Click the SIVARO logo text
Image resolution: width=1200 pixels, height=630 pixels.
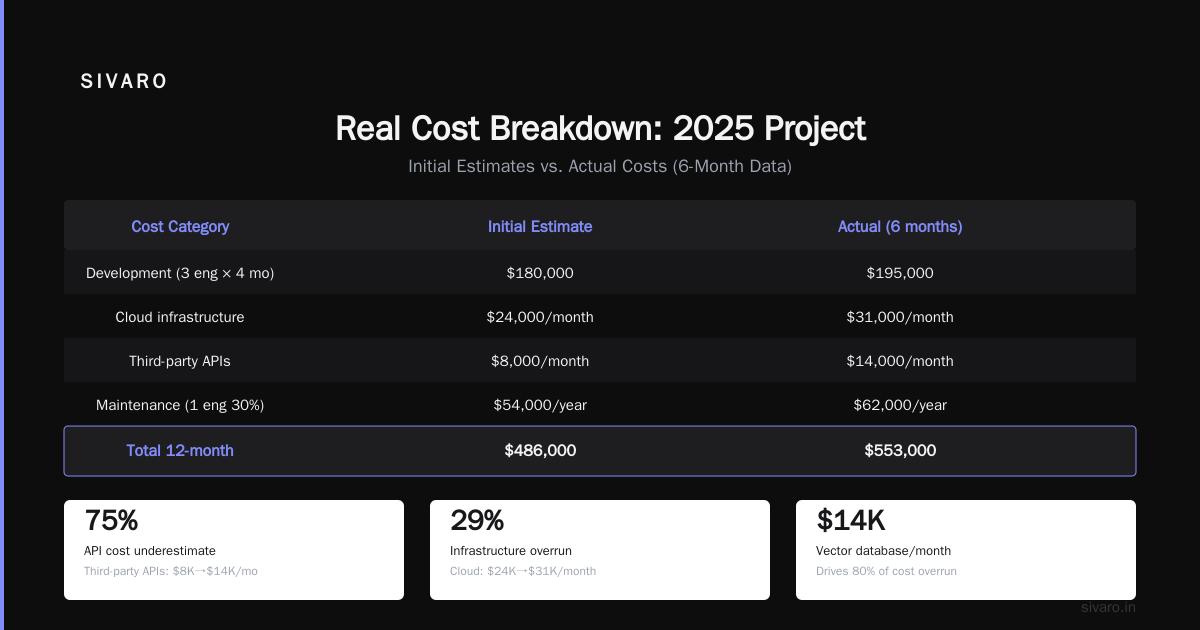(124, 82)
